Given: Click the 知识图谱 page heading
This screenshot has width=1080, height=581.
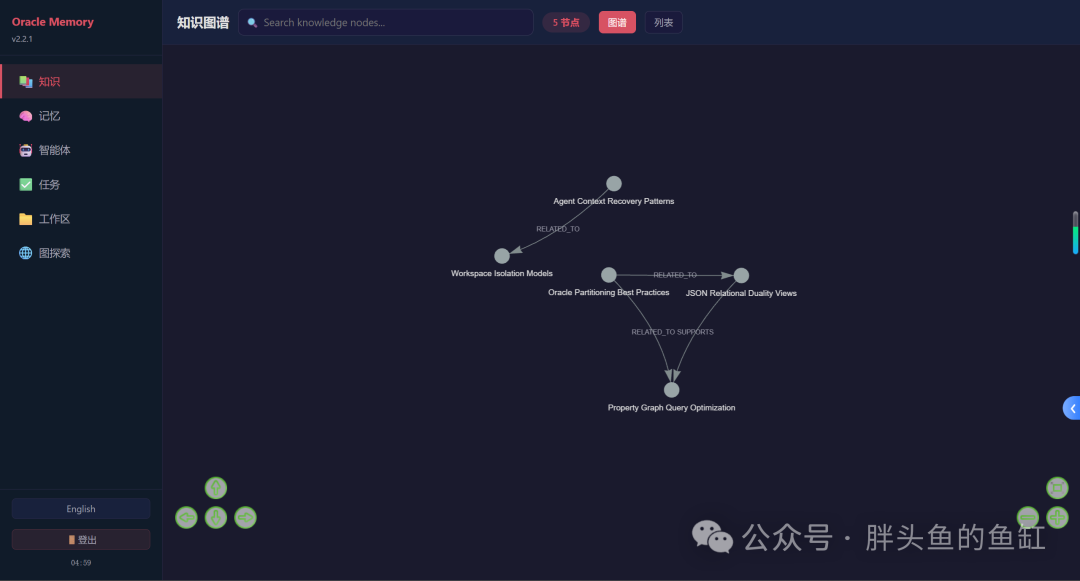Looking at the screenshot, I should [202, 23].
